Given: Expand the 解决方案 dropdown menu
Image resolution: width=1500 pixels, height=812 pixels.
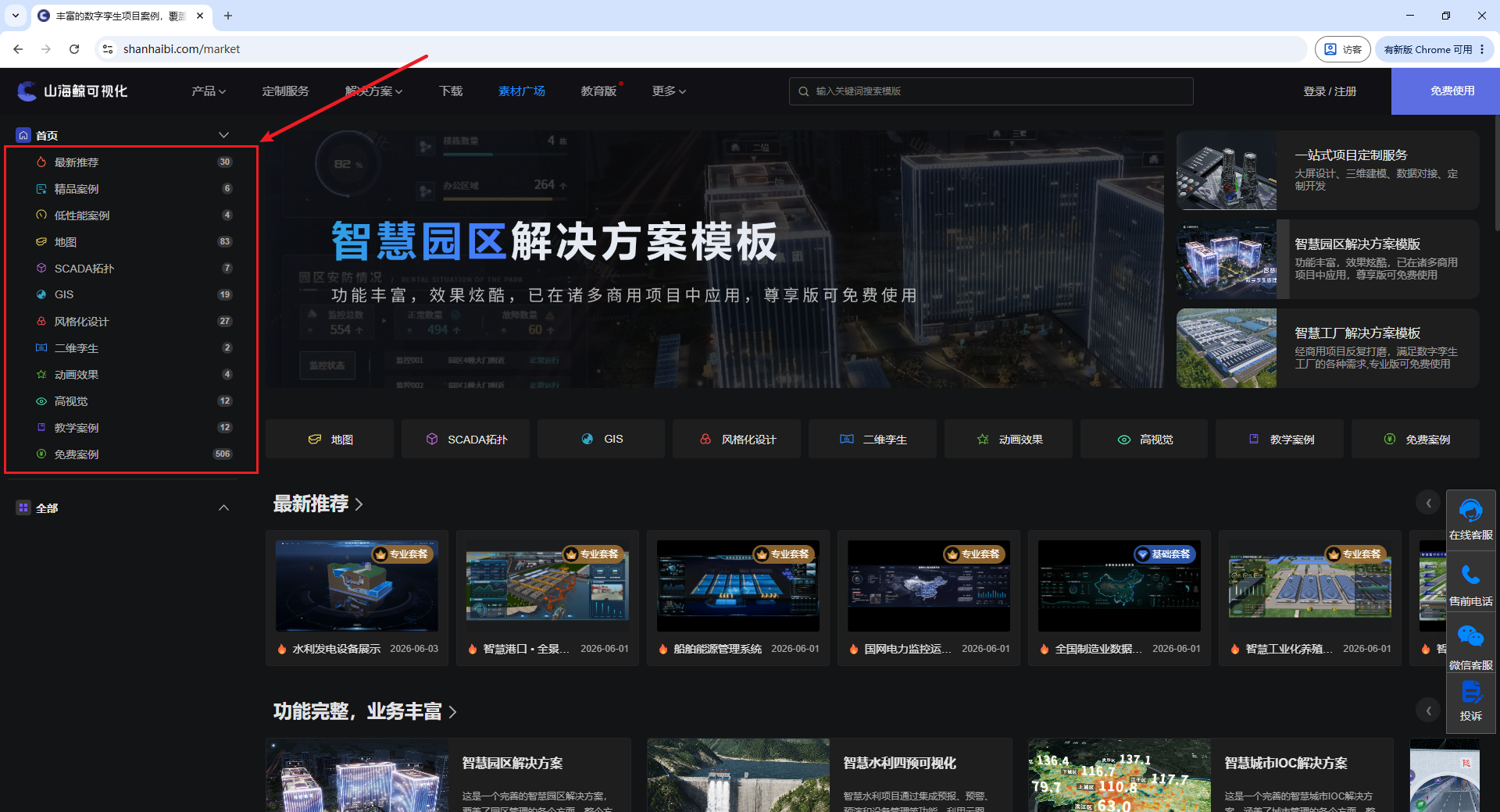Looking at the screenshot, I should point(374,91).
